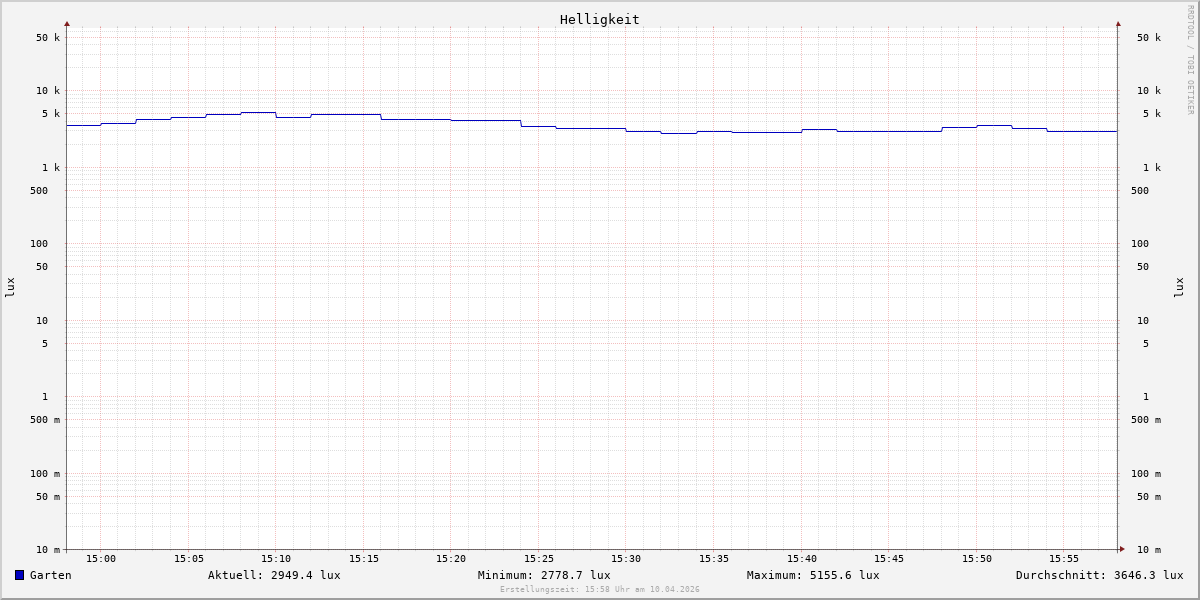Click the 15:05 time axis label
The image size is (1200, 600).
(189, 559)
